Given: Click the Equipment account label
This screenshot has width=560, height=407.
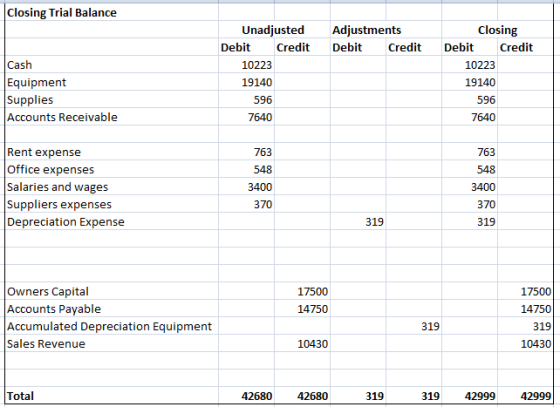Looking at the screenshot, I should coord(36,82).
